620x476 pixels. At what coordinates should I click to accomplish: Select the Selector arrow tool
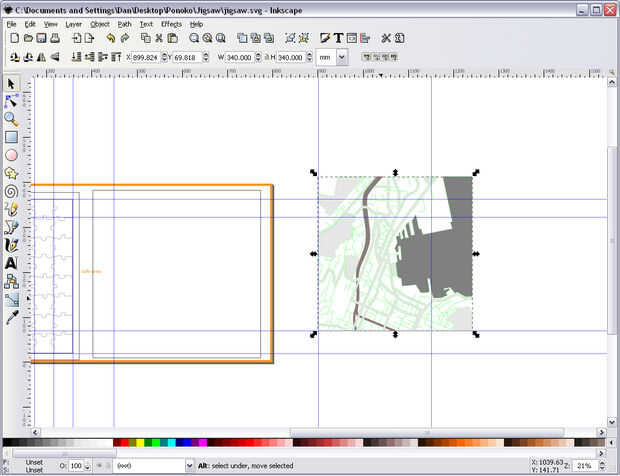11,84
